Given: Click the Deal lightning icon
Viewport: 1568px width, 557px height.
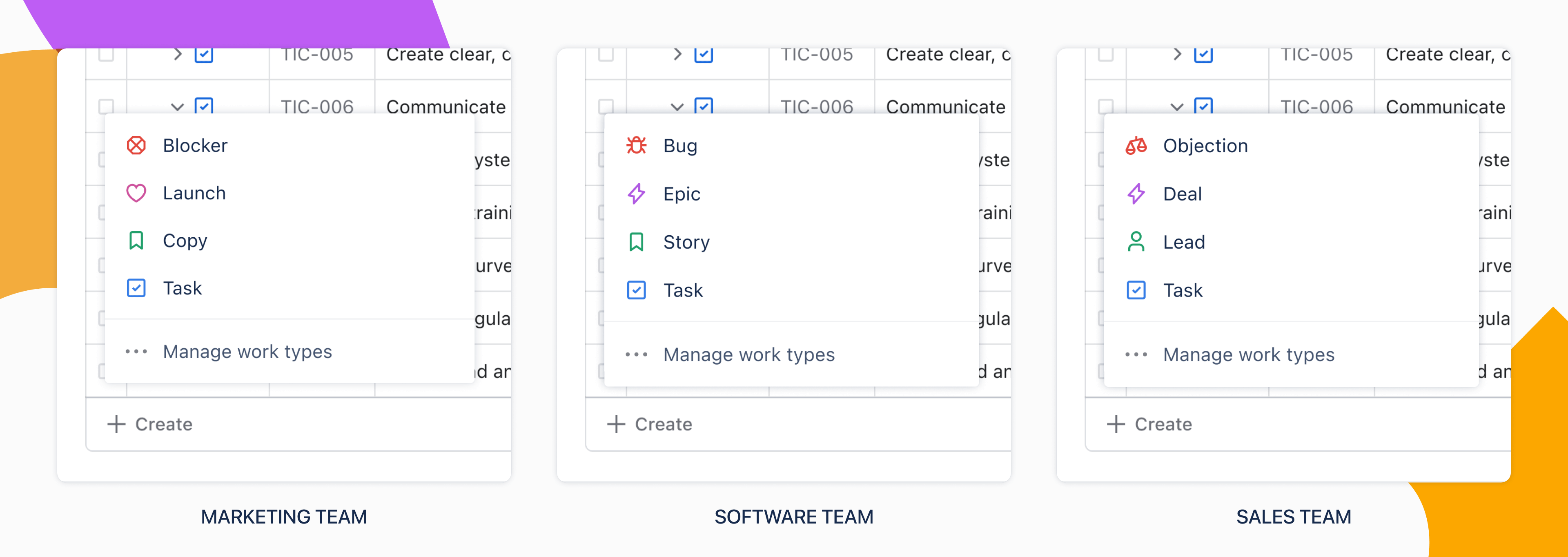Looking at the screenshot, I should 1136,194.
